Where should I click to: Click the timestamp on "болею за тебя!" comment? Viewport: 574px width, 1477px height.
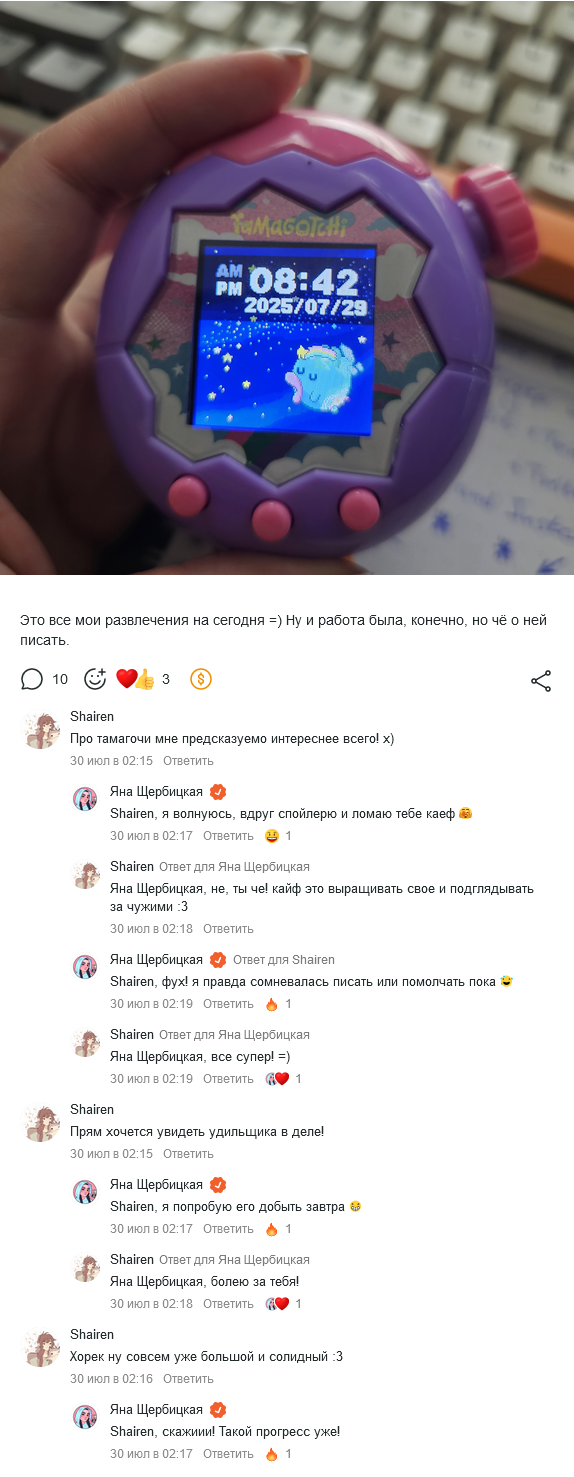point(151,1304)
